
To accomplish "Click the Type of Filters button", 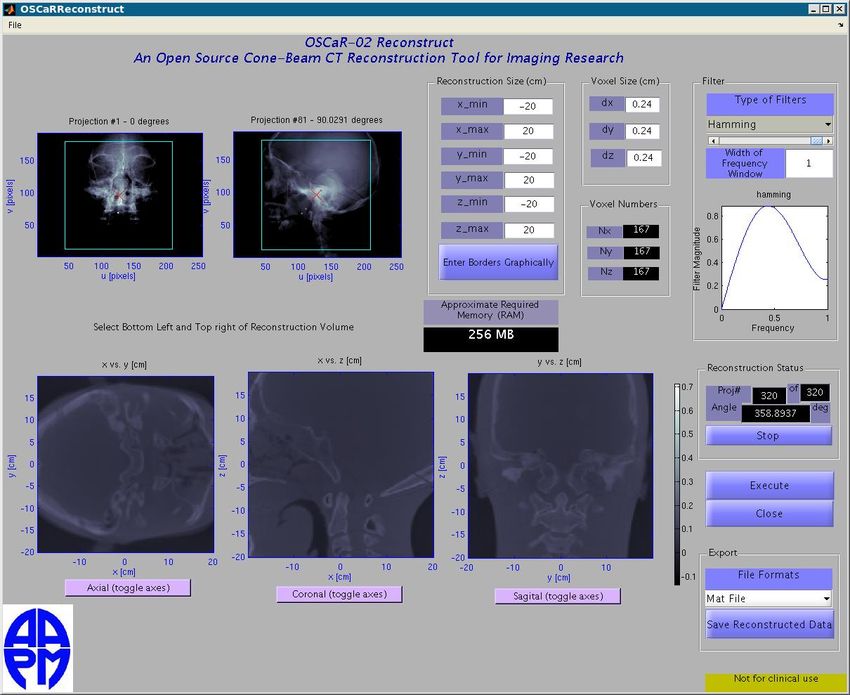I will (x=768, y=103).
